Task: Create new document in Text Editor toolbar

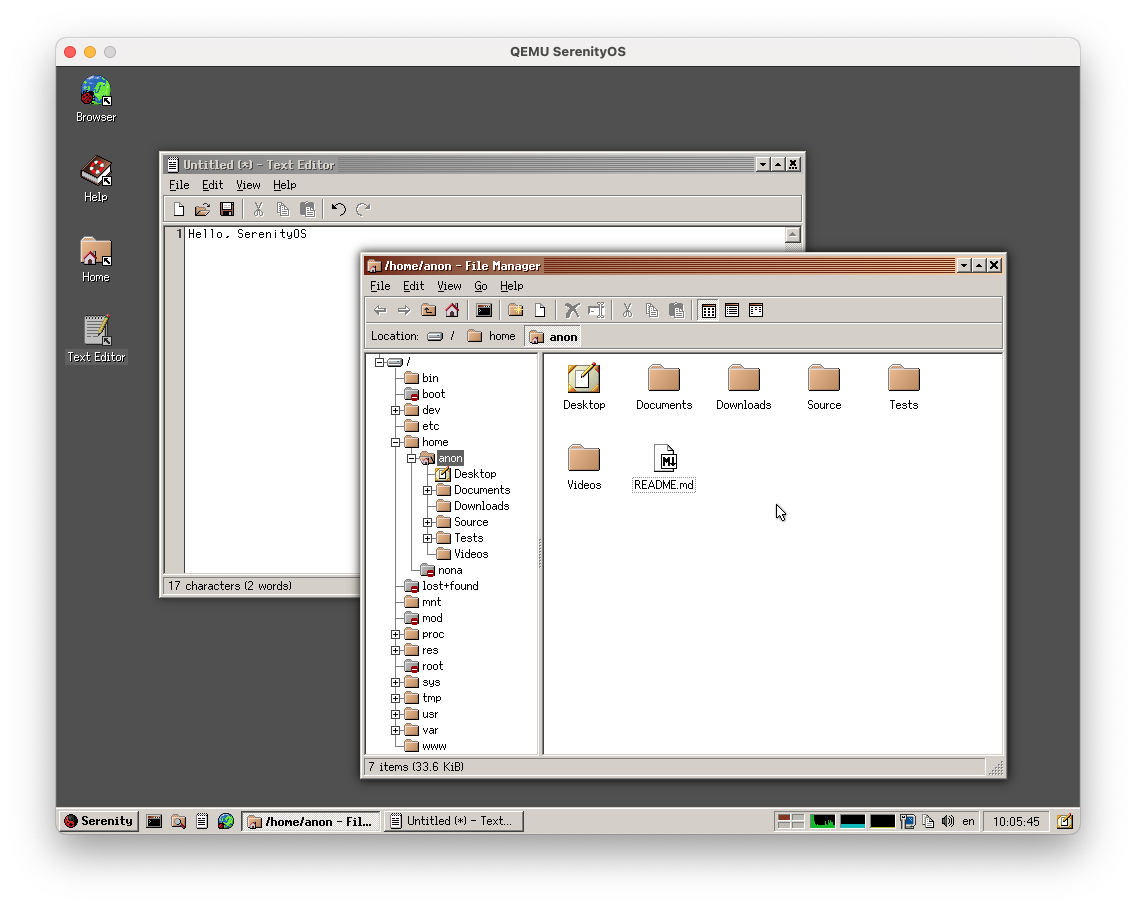Action: pos(179,209)
